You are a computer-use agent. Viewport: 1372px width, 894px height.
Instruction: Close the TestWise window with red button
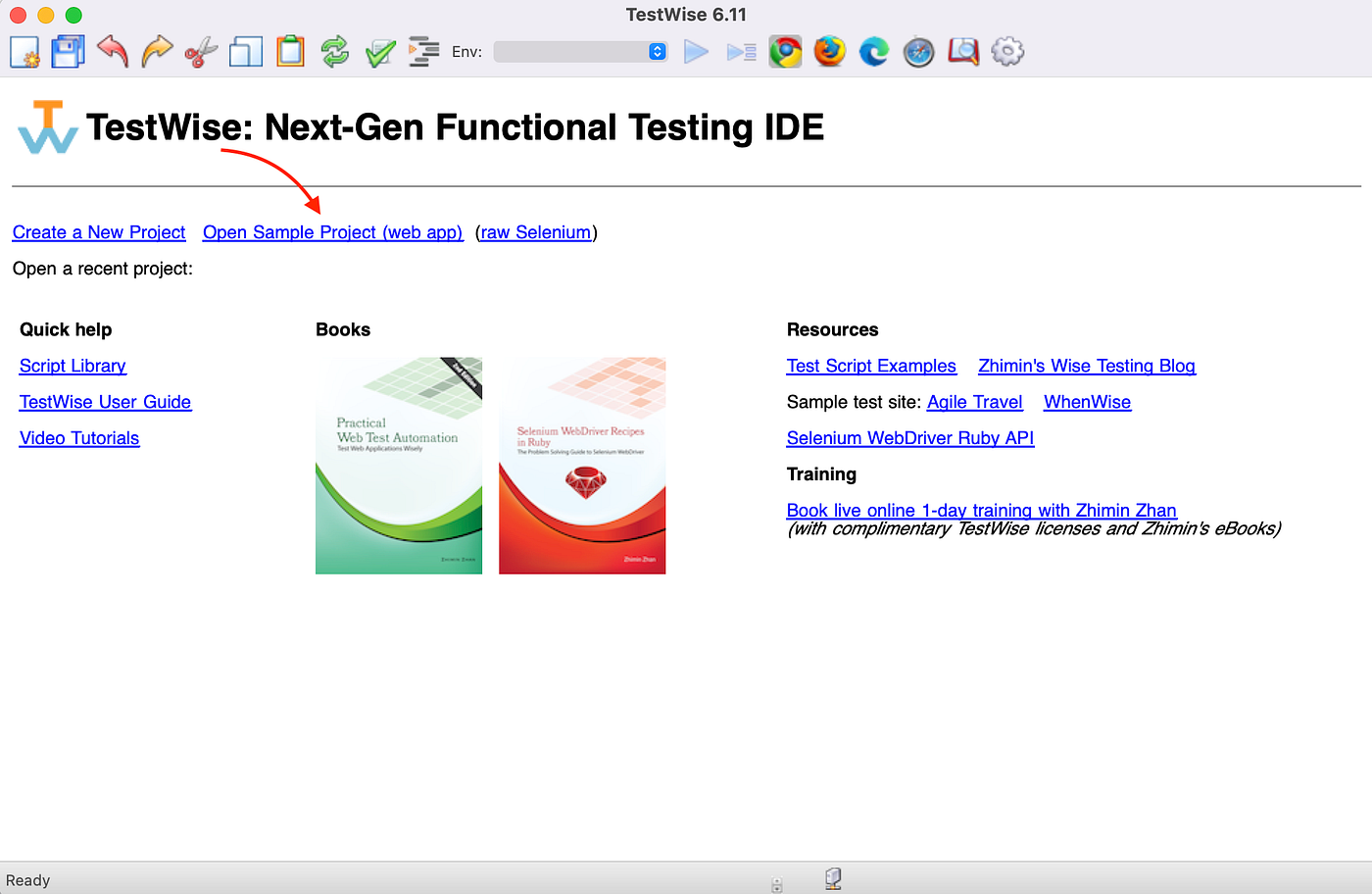18,15
